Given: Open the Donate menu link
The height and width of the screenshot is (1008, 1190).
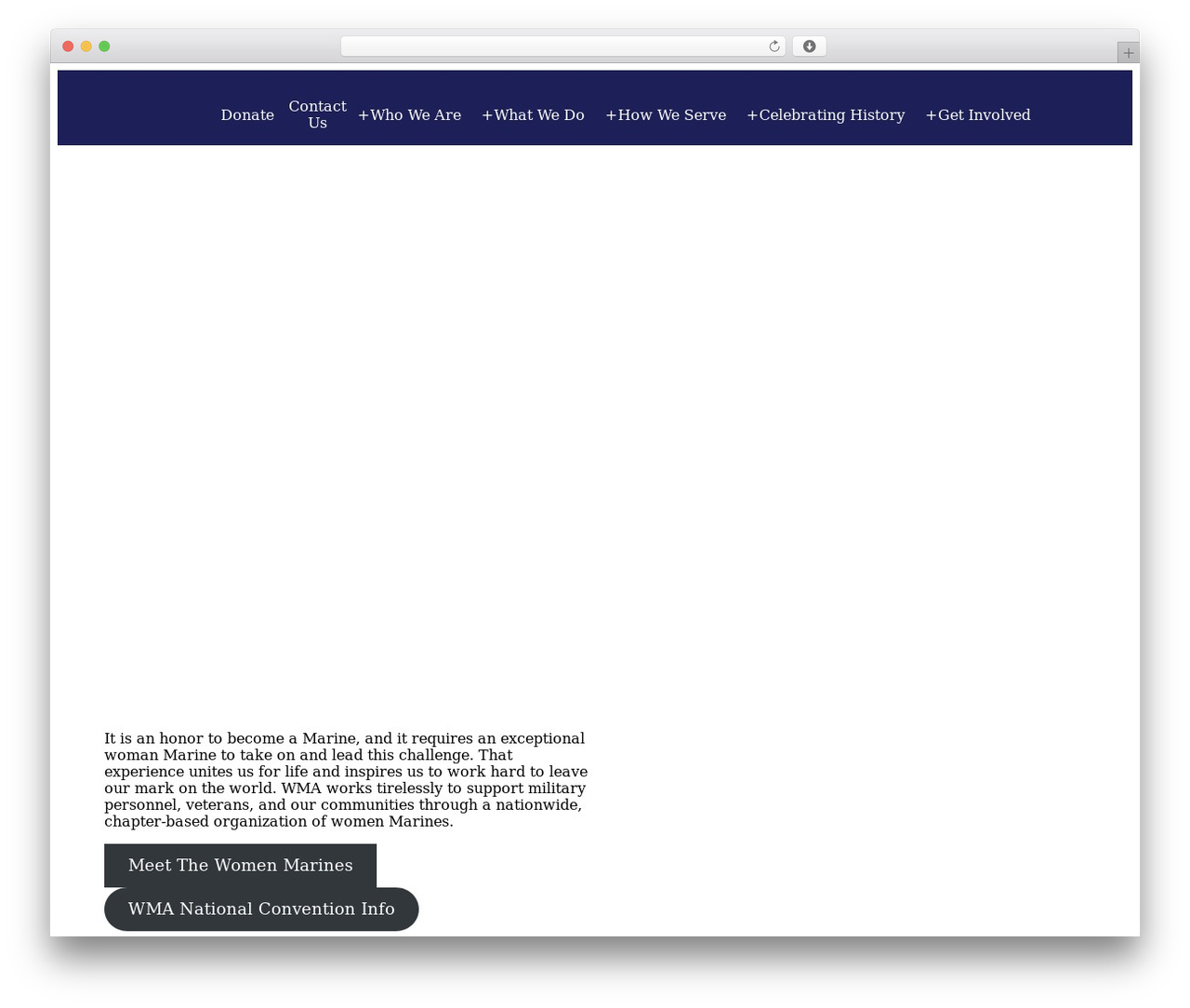Looking at the screenshot, I should tap(247, 115).
